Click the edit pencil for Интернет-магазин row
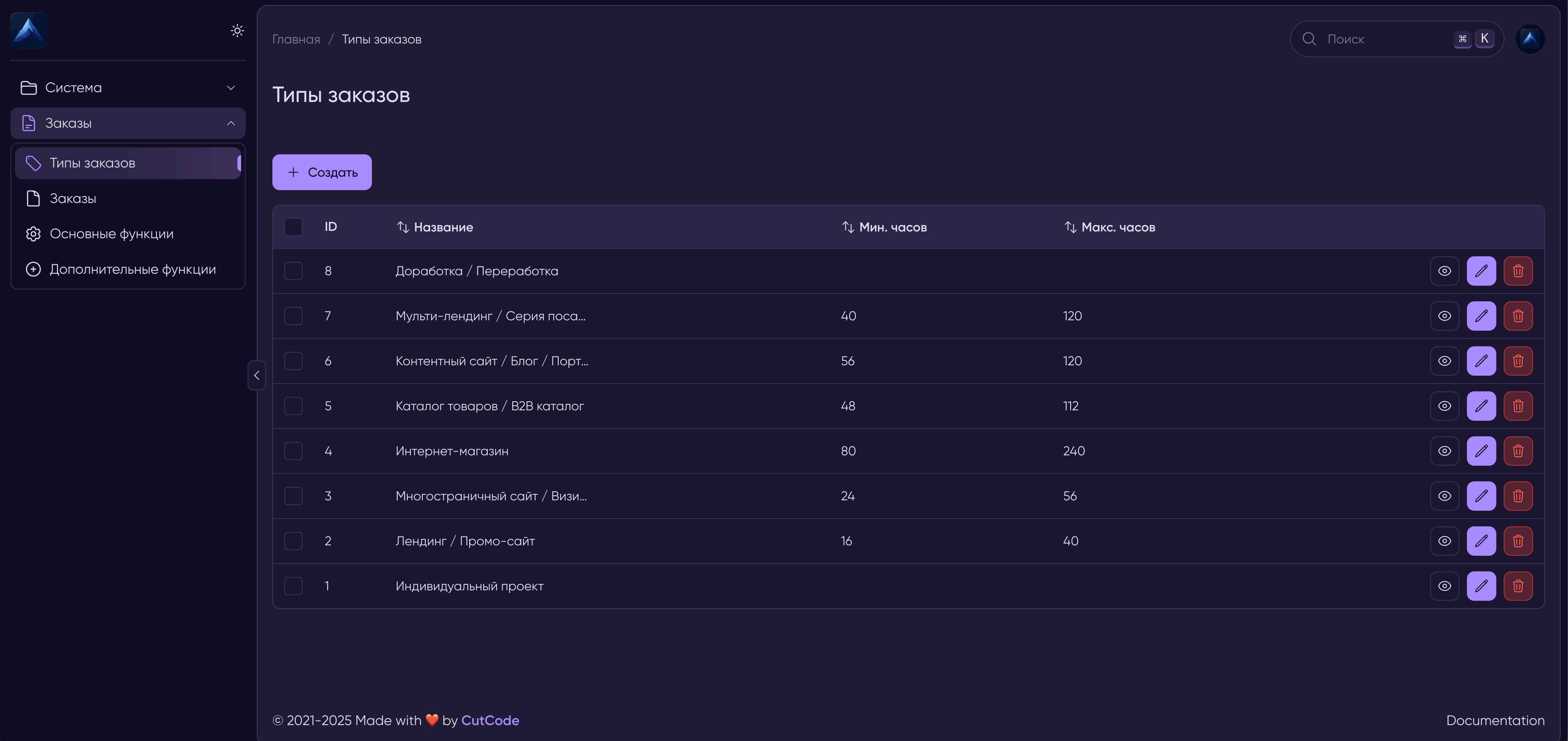The height and width of the screenshot is (741, 1568). tap(1481, 451)
